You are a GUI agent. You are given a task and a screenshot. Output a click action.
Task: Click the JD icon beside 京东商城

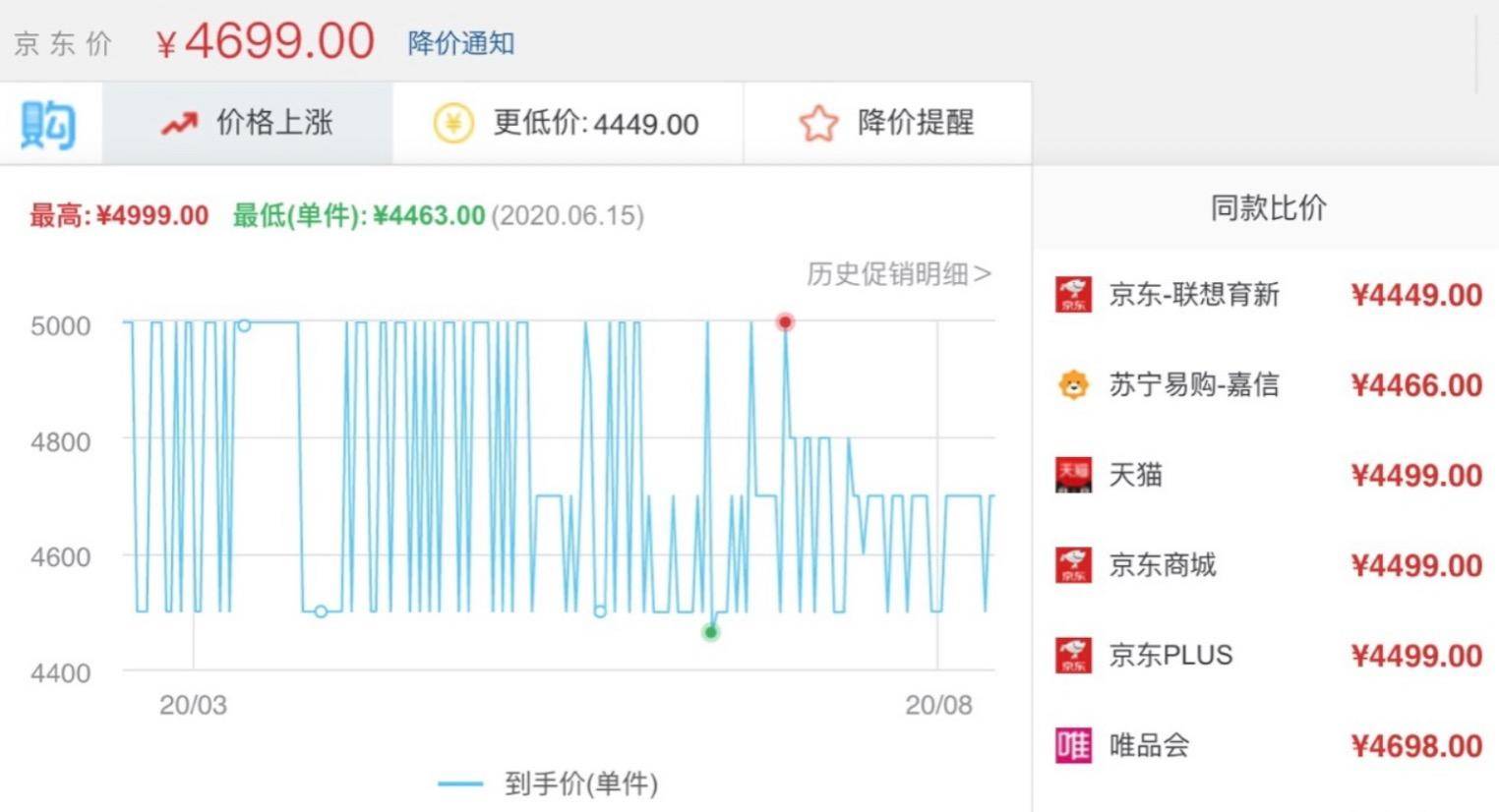click(1073, 565)
